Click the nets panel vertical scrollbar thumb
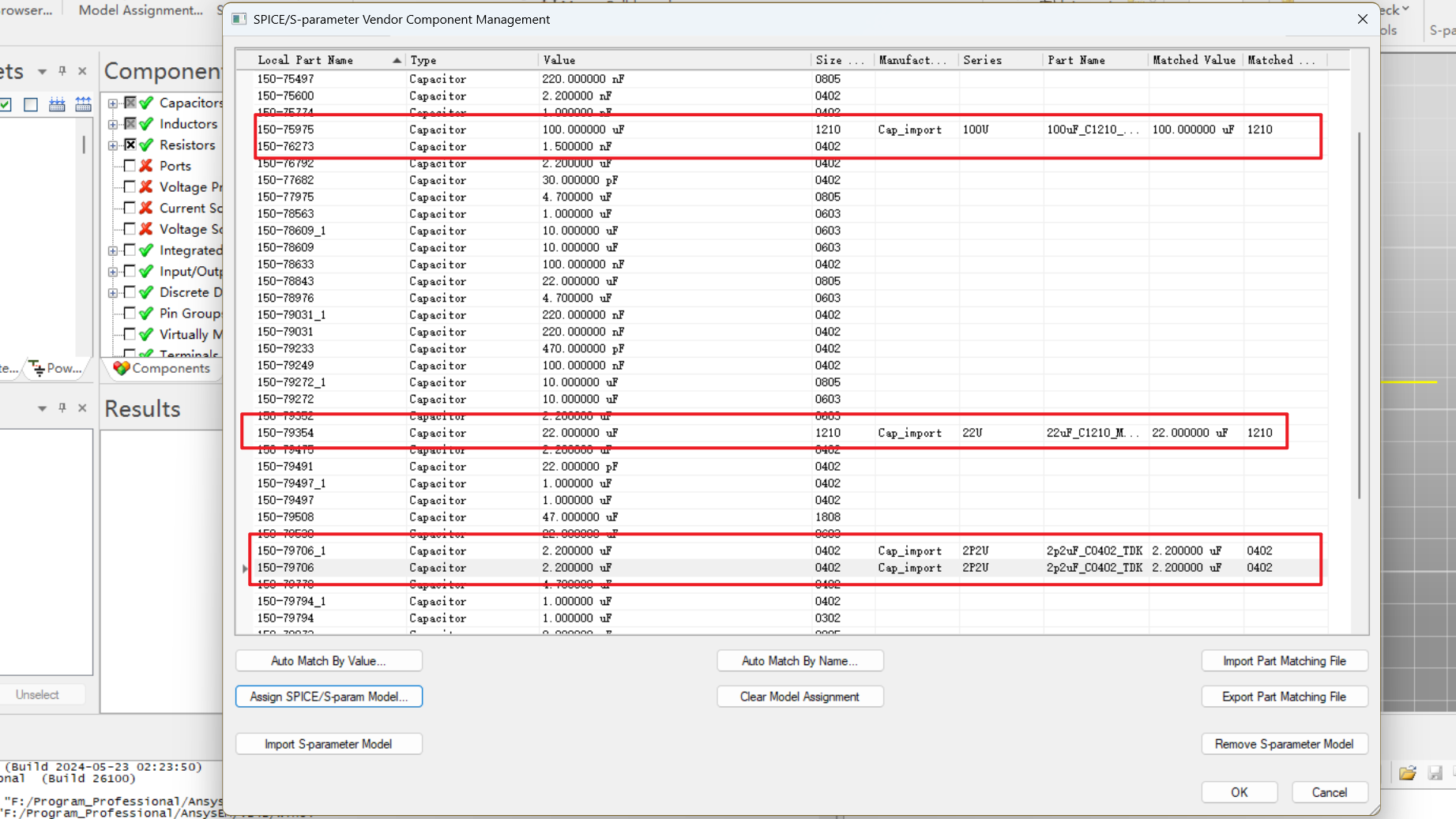Image resolution: width=1456 pixels, height=819 pixels. pos(84,145)
